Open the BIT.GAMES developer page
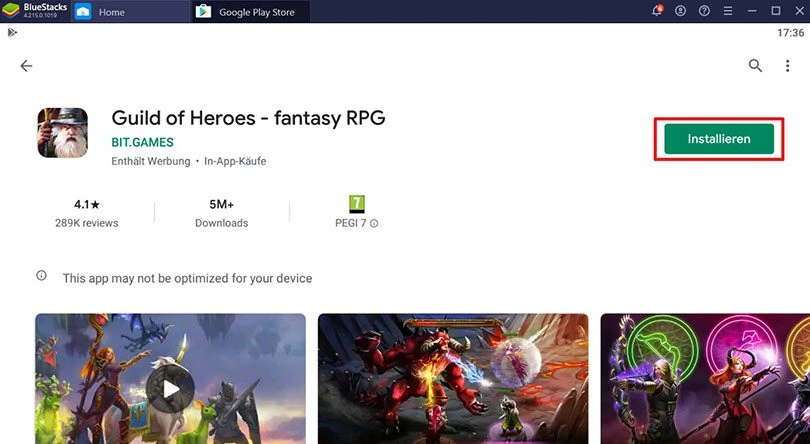Screen dimensions: 810x444 point(143,142)
